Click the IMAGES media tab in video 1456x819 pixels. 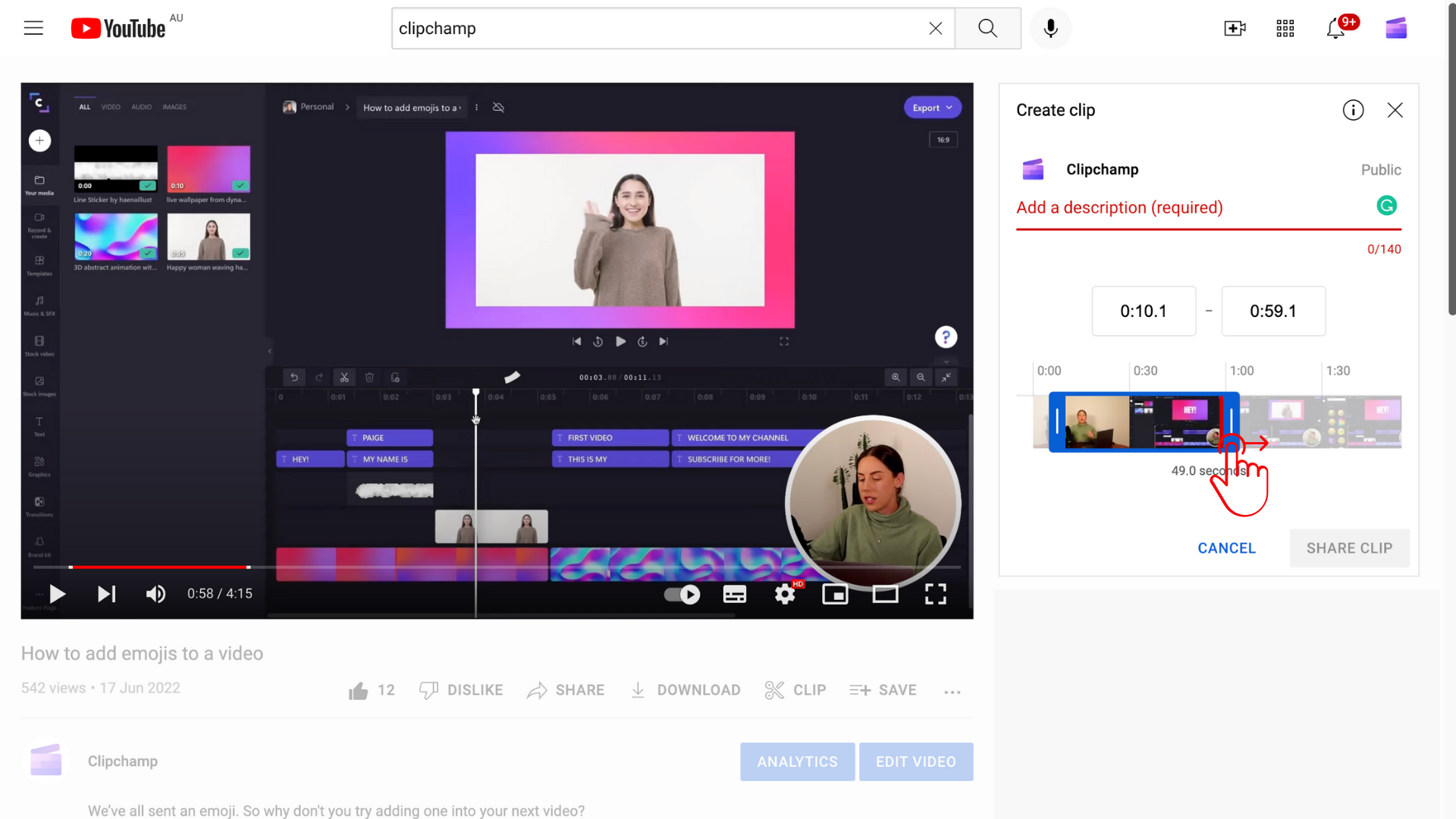tap(174, 107)
